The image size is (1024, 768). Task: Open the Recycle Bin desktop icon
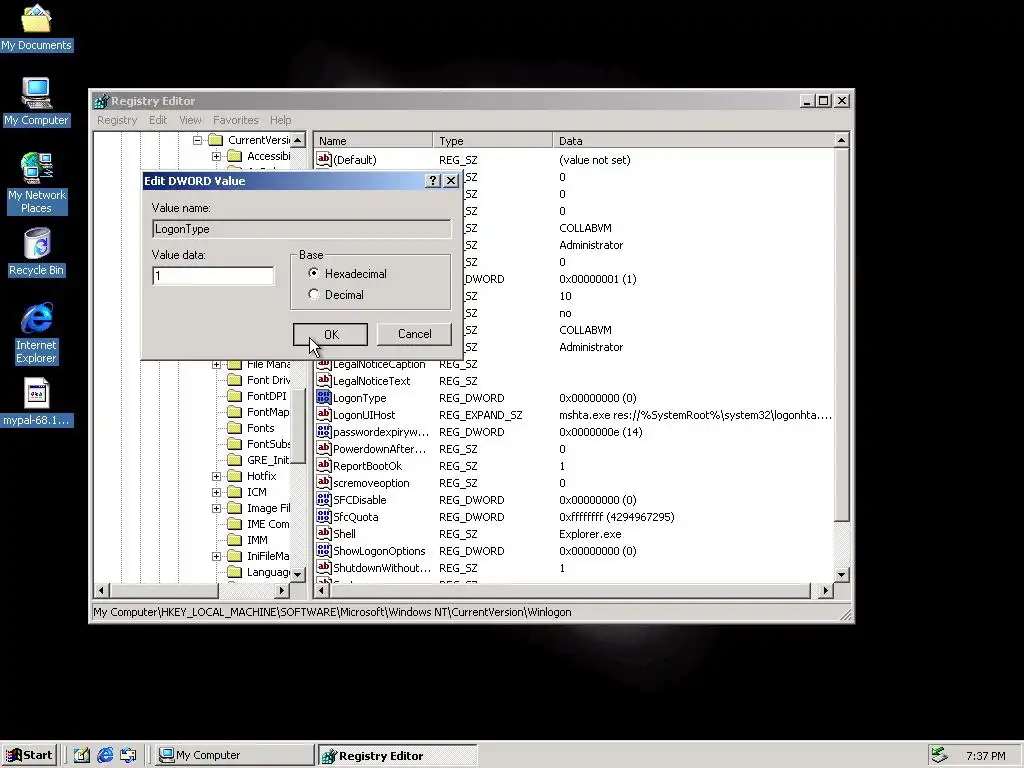(36, 252)
